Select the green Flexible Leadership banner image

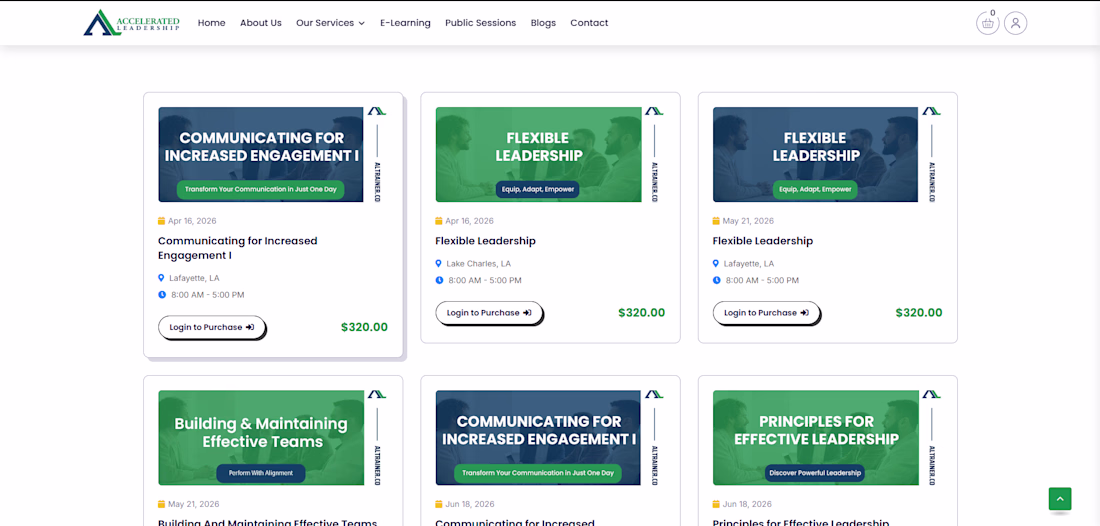(550, 154)
